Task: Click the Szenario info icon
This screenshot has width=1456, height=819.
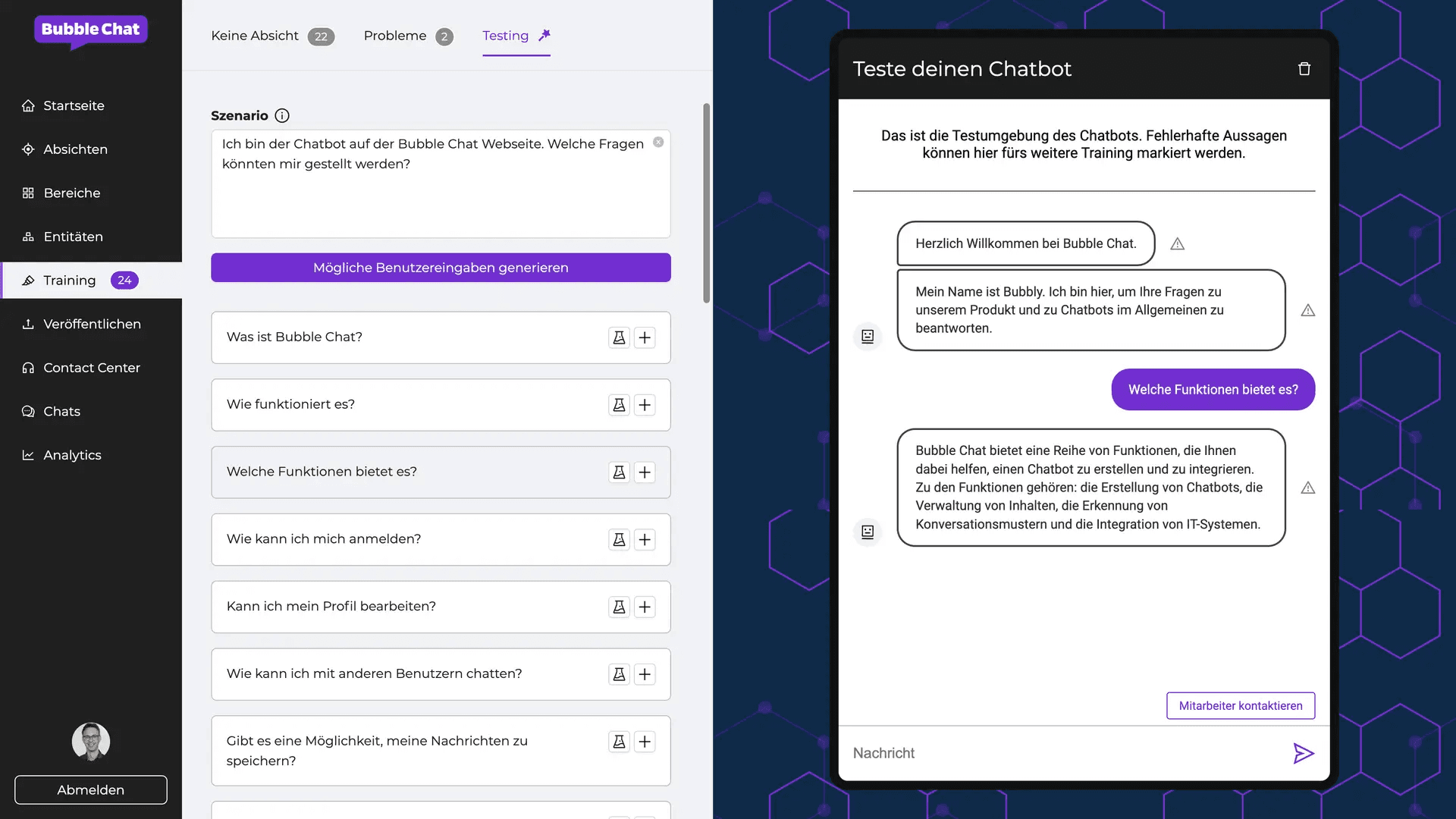Action: (x=282, y=116)
